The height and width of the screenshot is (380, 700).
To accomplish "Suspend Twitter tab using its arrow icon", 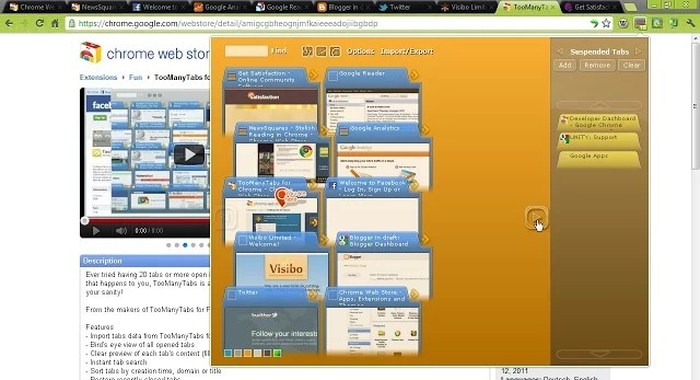I will [x=313, y=295].
